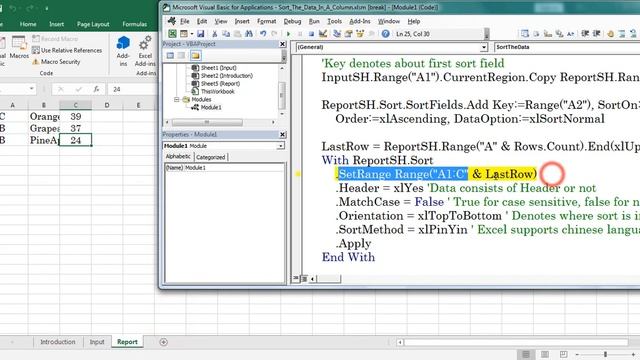
Task: Switch to Alphabetic tab in Properties
Action: (x=178, y=157)
